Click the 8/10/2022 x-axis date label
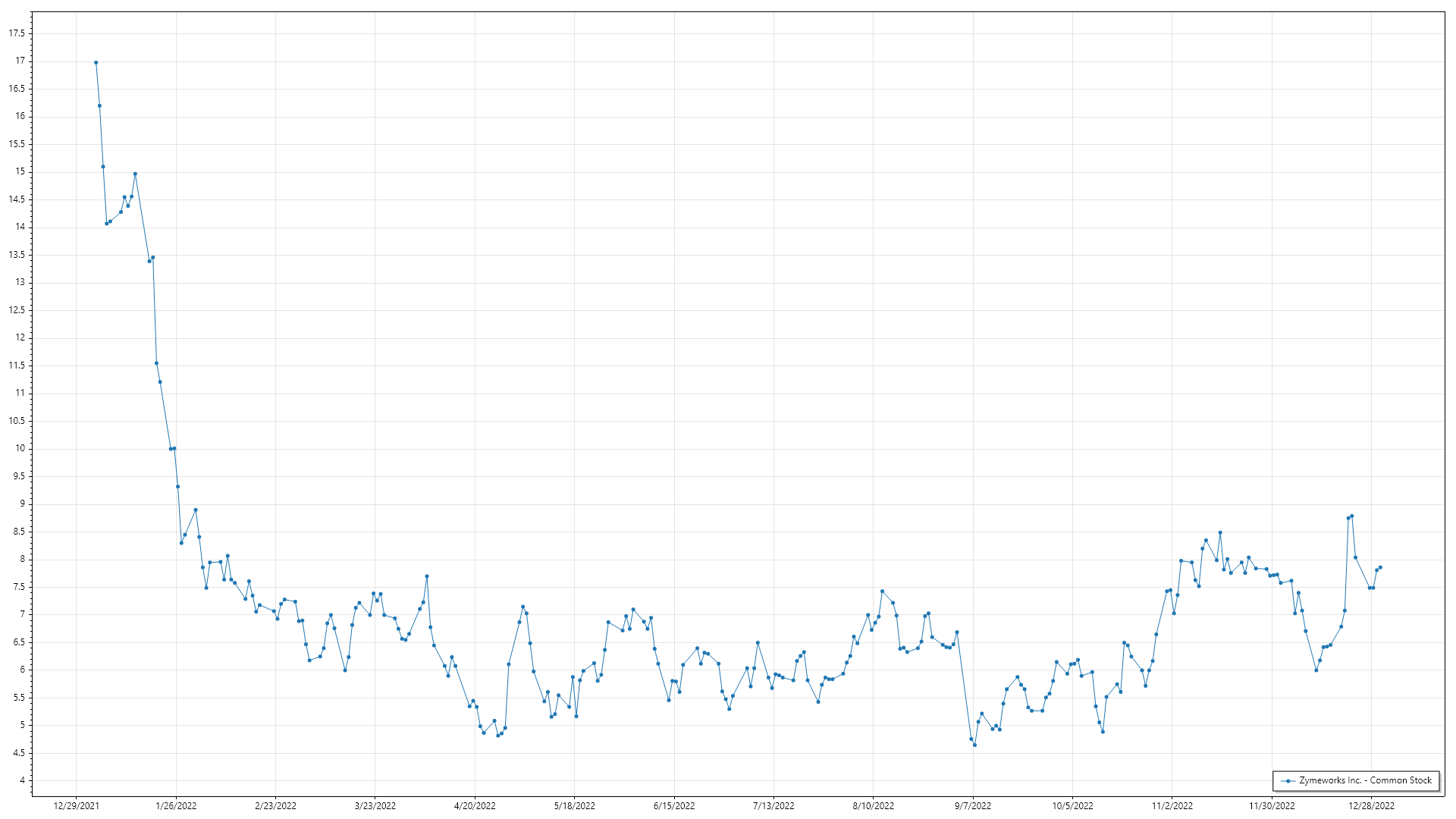 (873, 805)
